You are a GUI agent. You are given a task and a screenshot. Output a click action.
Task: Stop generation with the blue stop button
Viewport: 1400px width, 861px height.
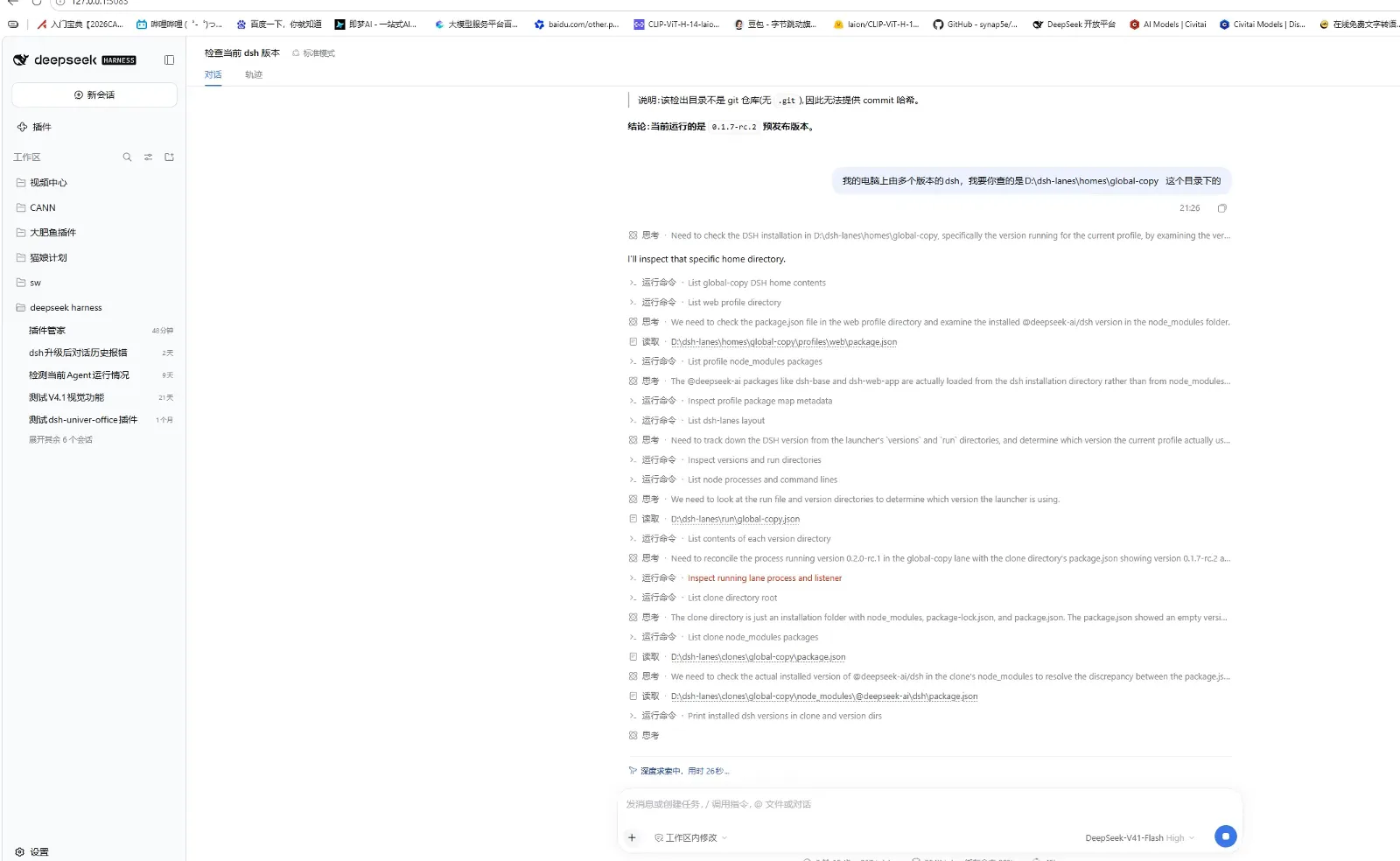tap(1226, 836)
